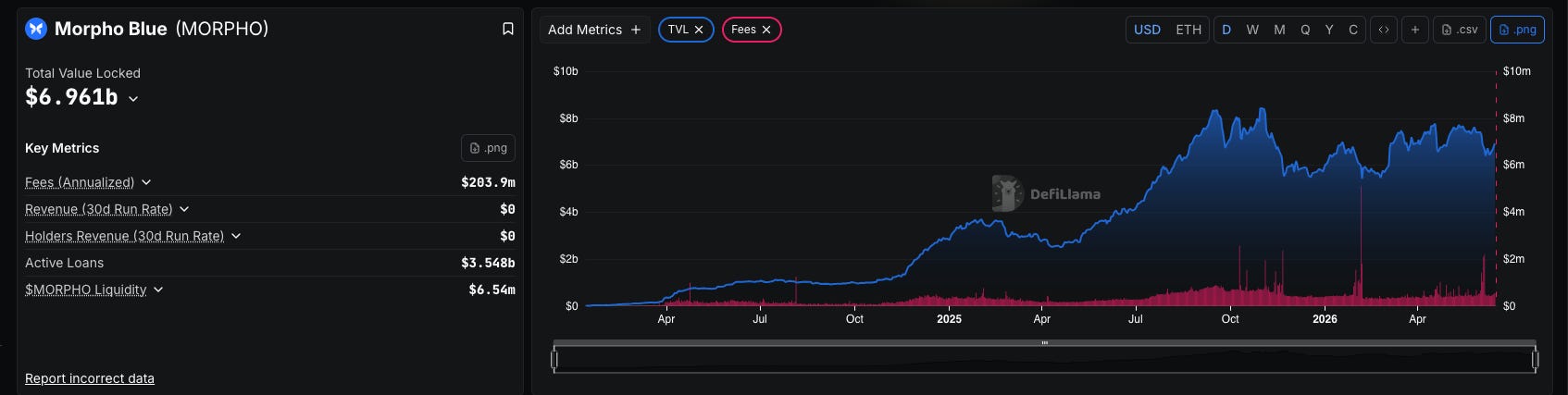Screen dimensions: 1568x395
Task: Click the Fees metric chip label
Action: (x=743, y=30)
